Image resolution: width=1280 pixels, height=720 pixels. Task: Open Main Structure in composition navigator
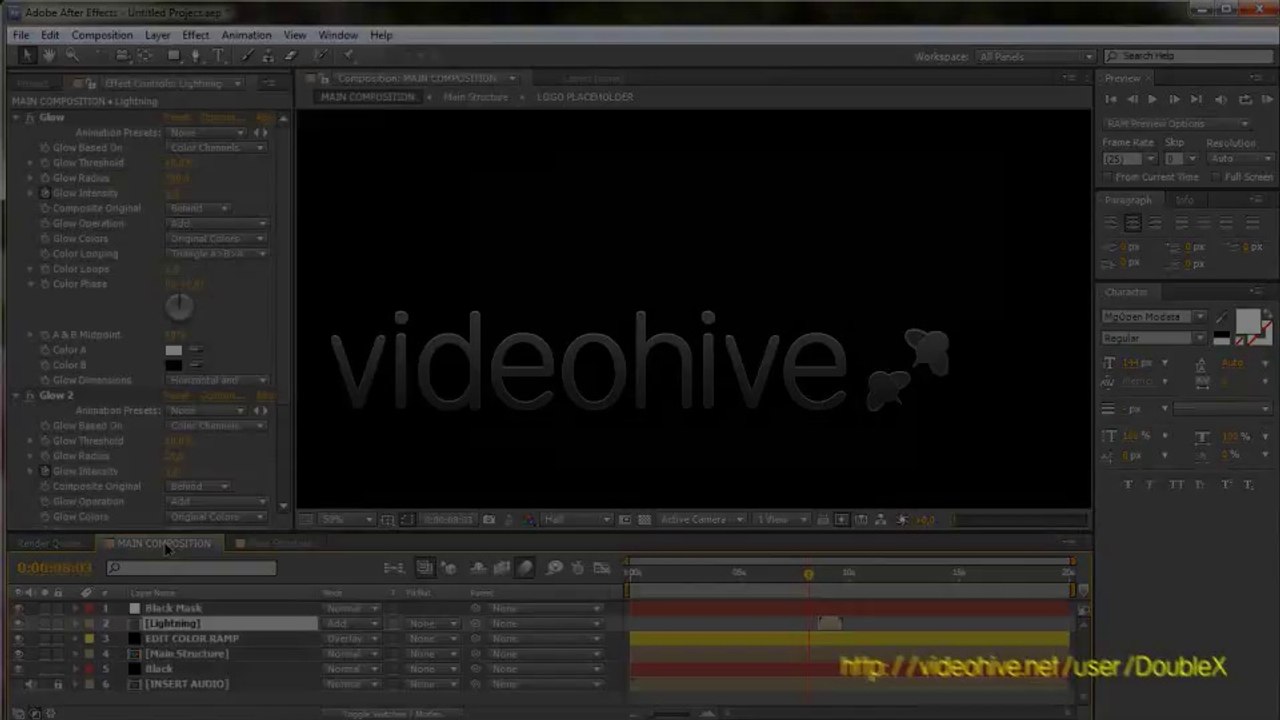[x=476, y=97]
